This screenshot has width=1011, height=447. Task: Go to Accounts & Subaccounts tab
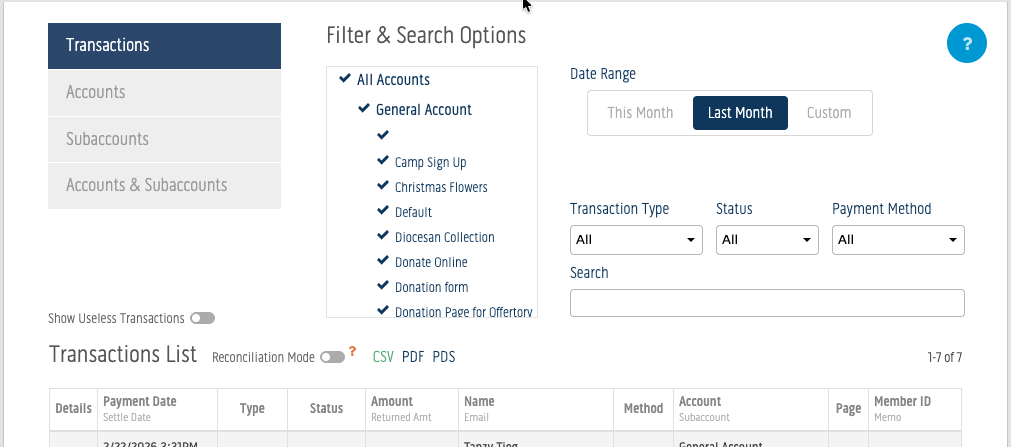pos(164,185)
